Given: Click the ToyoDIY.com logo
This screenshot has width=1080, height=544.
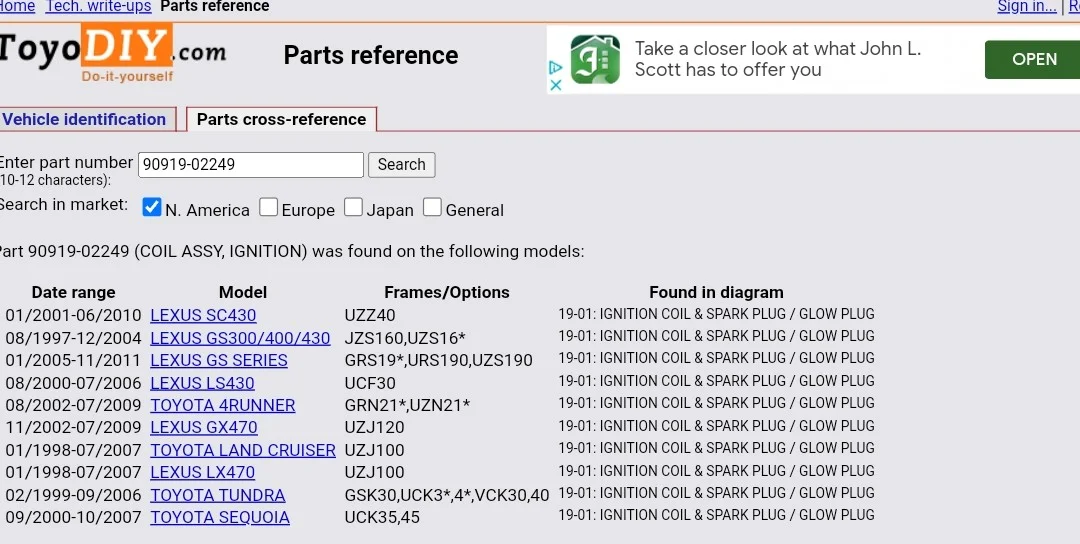Looking at the screenshot, I should [x=112, y=53].
